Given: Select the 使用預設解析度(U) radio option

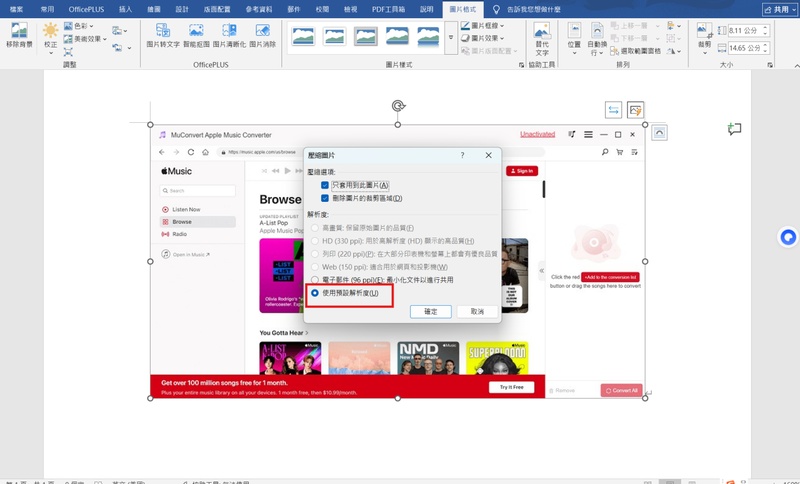Looking at the screenshot, I should (315, 293).
